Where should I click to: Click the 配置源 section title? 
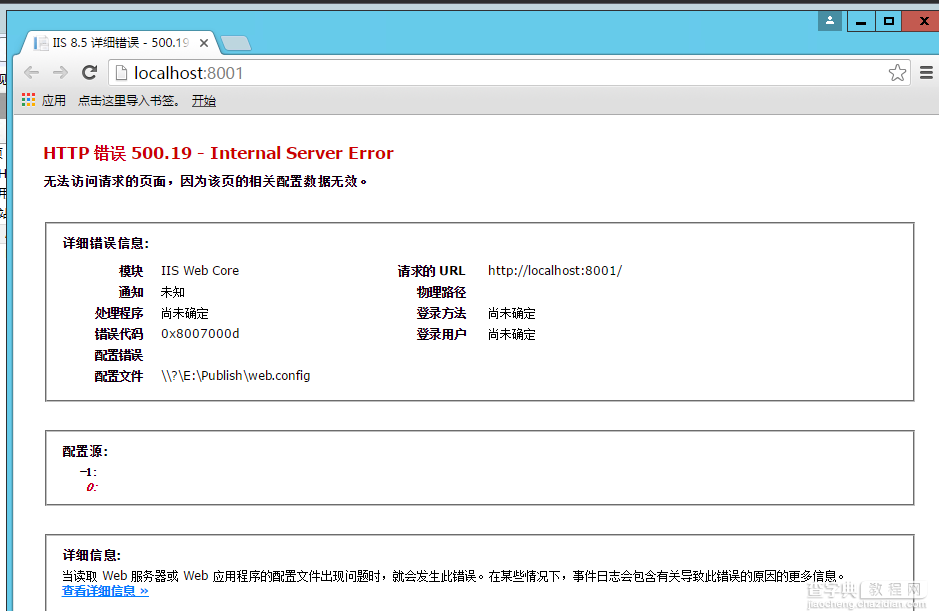[85, 451]
